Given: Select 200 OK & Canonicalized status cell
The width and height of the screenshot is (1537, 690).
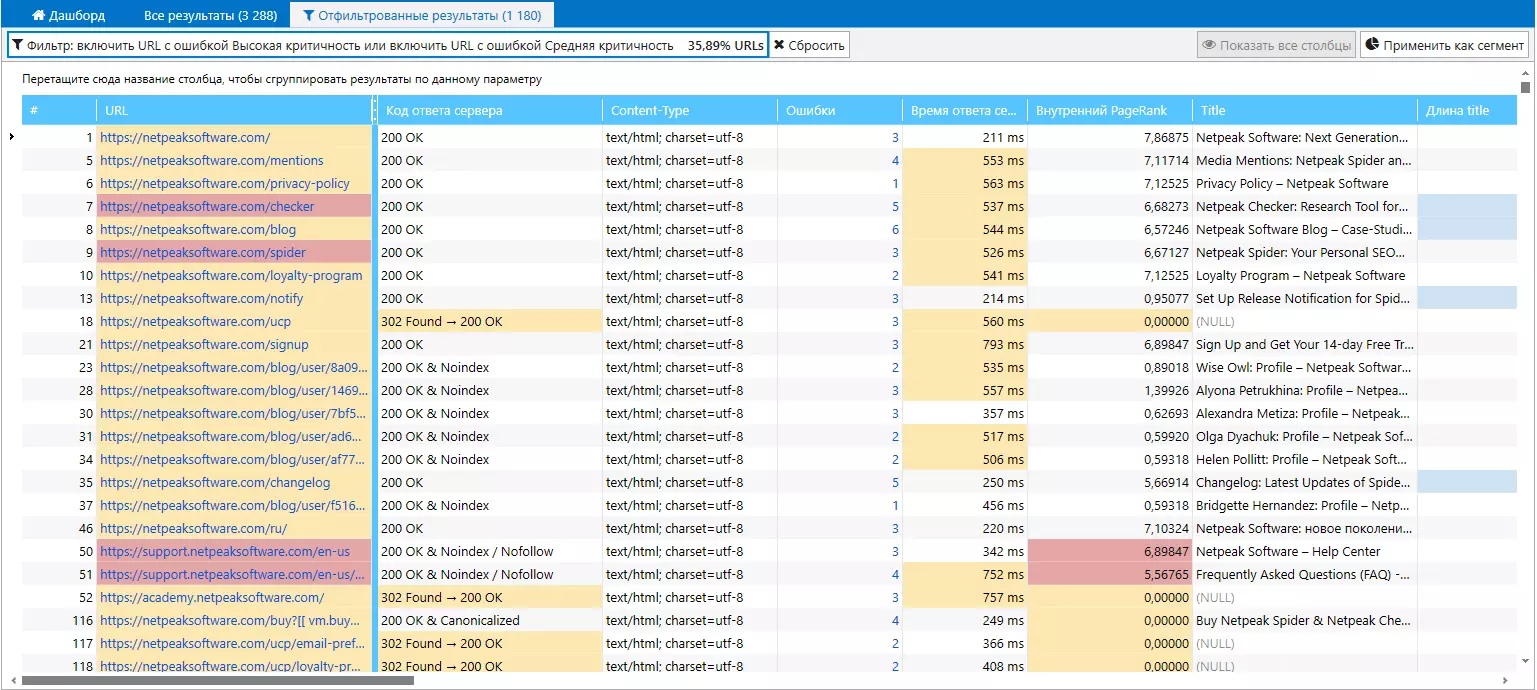Looking at the screenshot, I should [x=490, y=621].
